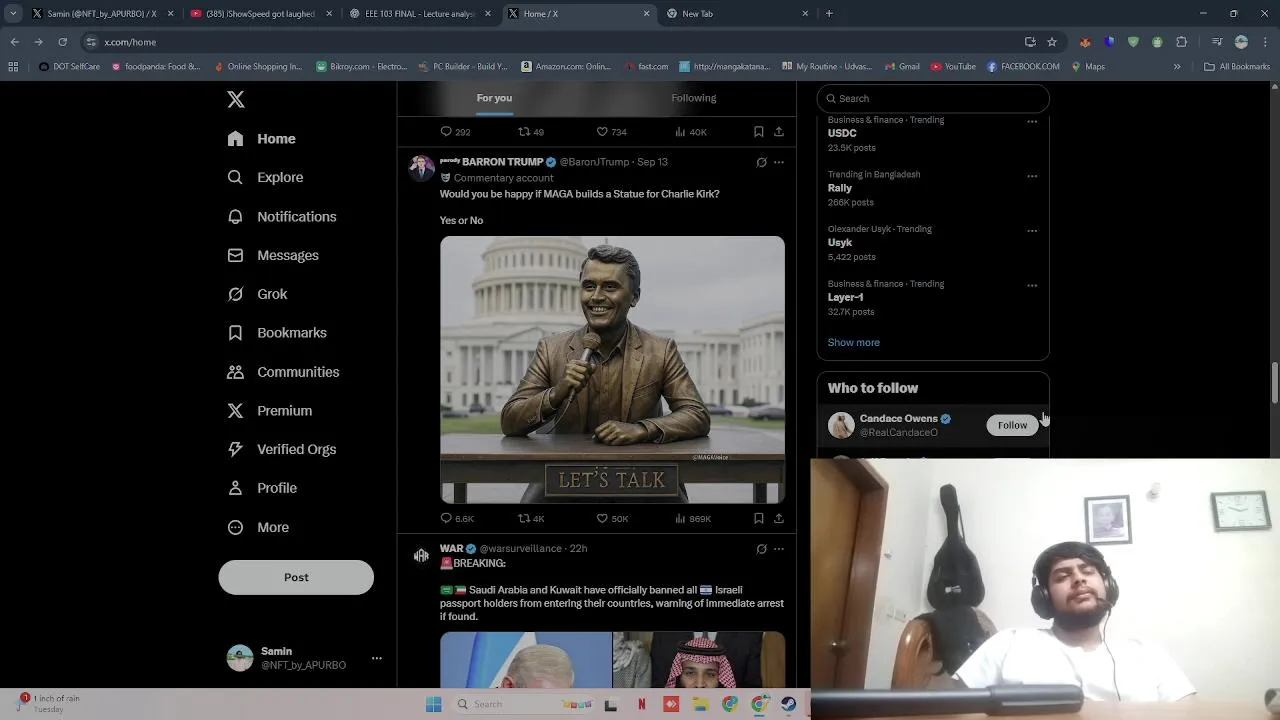This screenshot has height=720, width=1280.
Task: Open browser Extensions puzzle icon
Action: 1182,42
